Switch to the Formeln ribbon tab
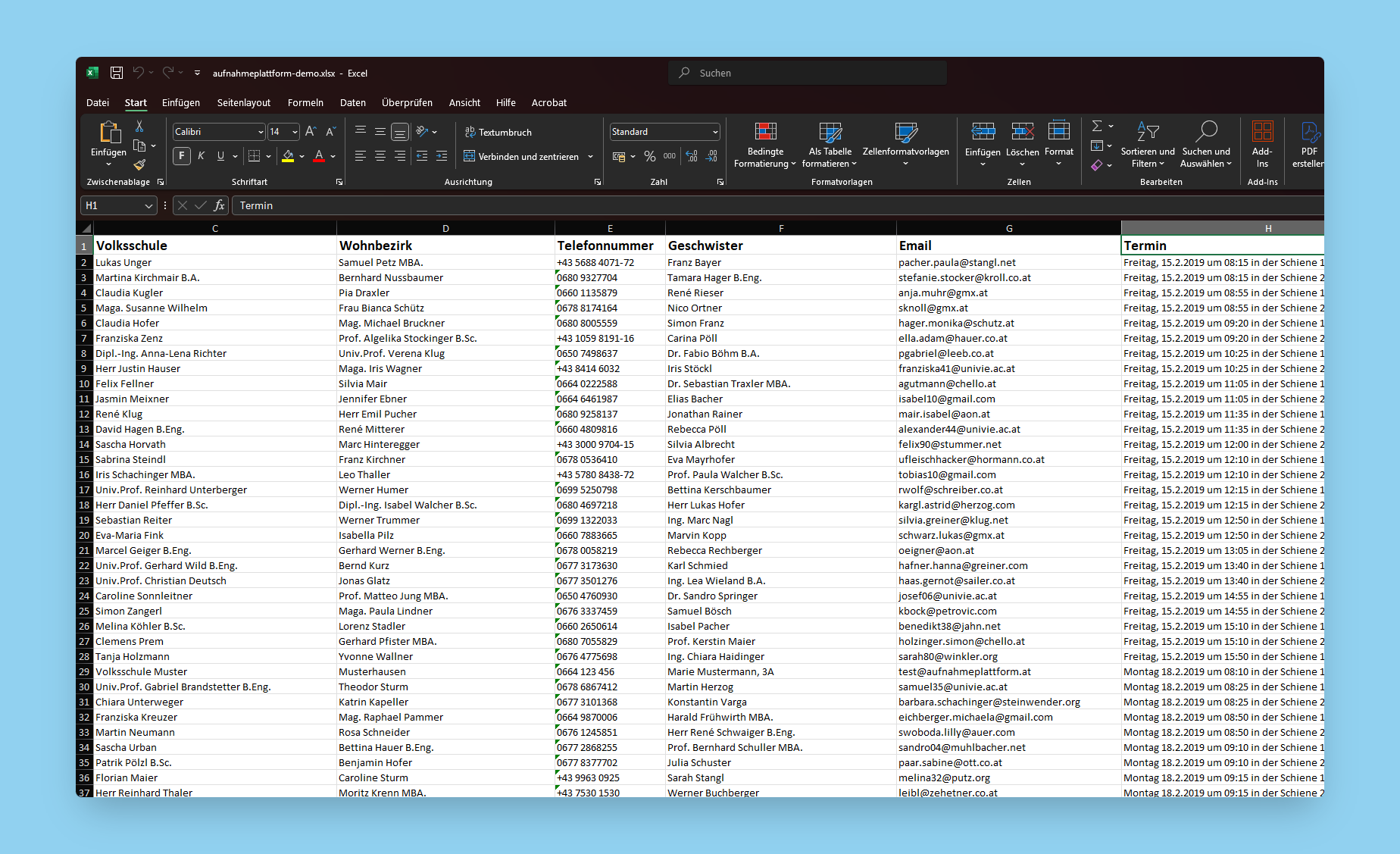 [x=305, y=102]
